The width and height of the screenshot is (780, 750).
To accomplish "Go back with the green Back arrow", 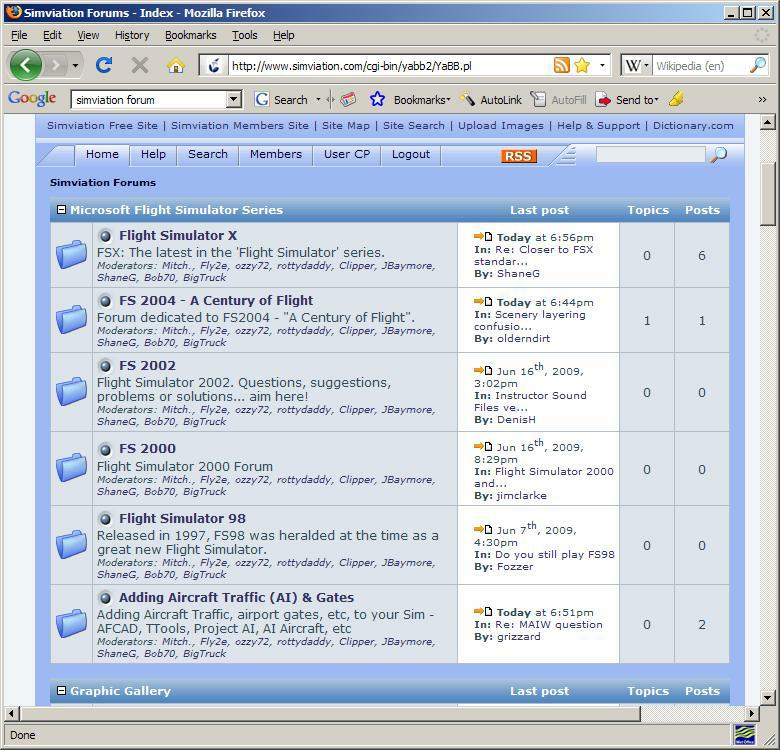I will click(x=25, y=65).
